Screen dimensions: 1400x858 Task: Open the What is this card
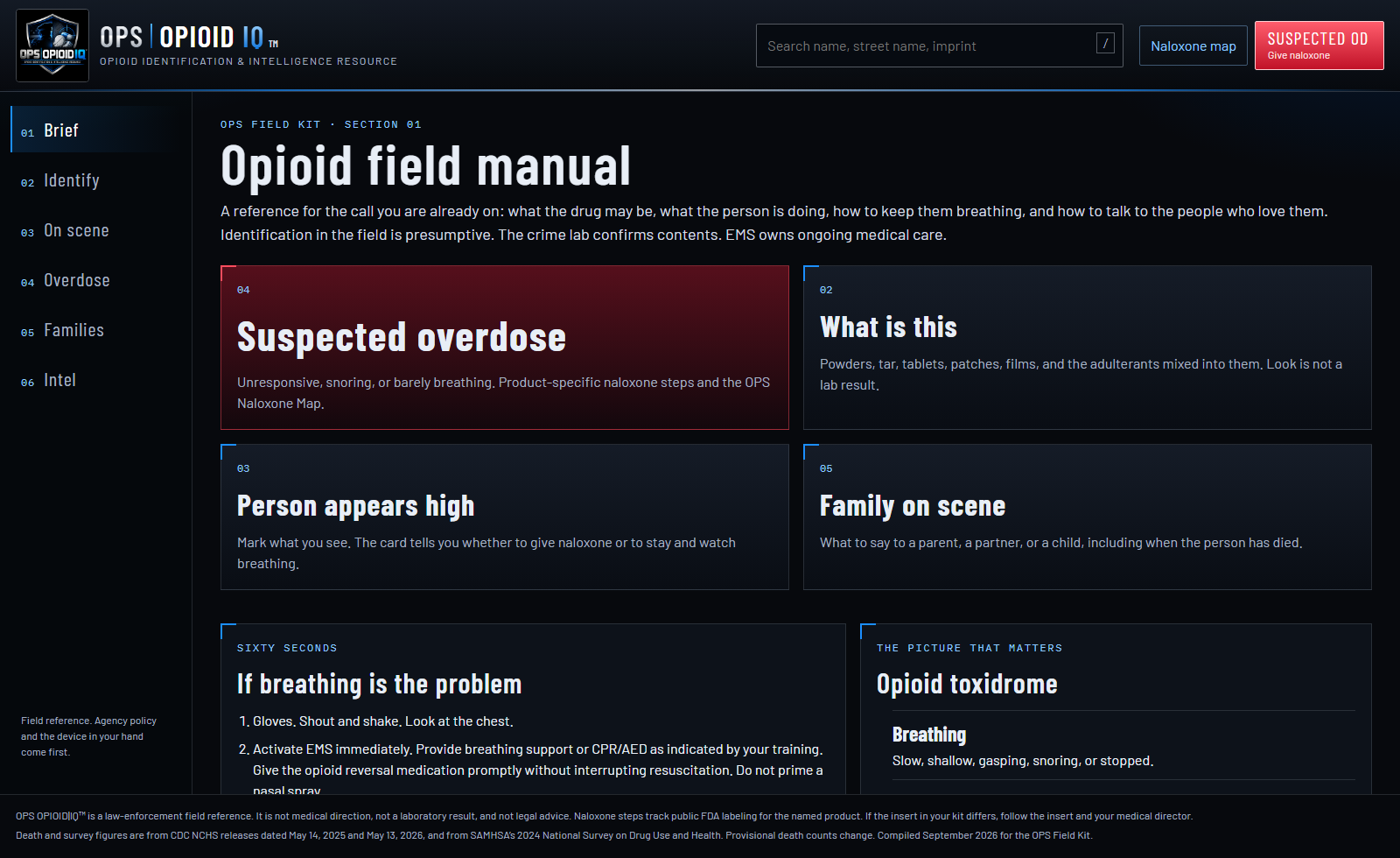1088,348
